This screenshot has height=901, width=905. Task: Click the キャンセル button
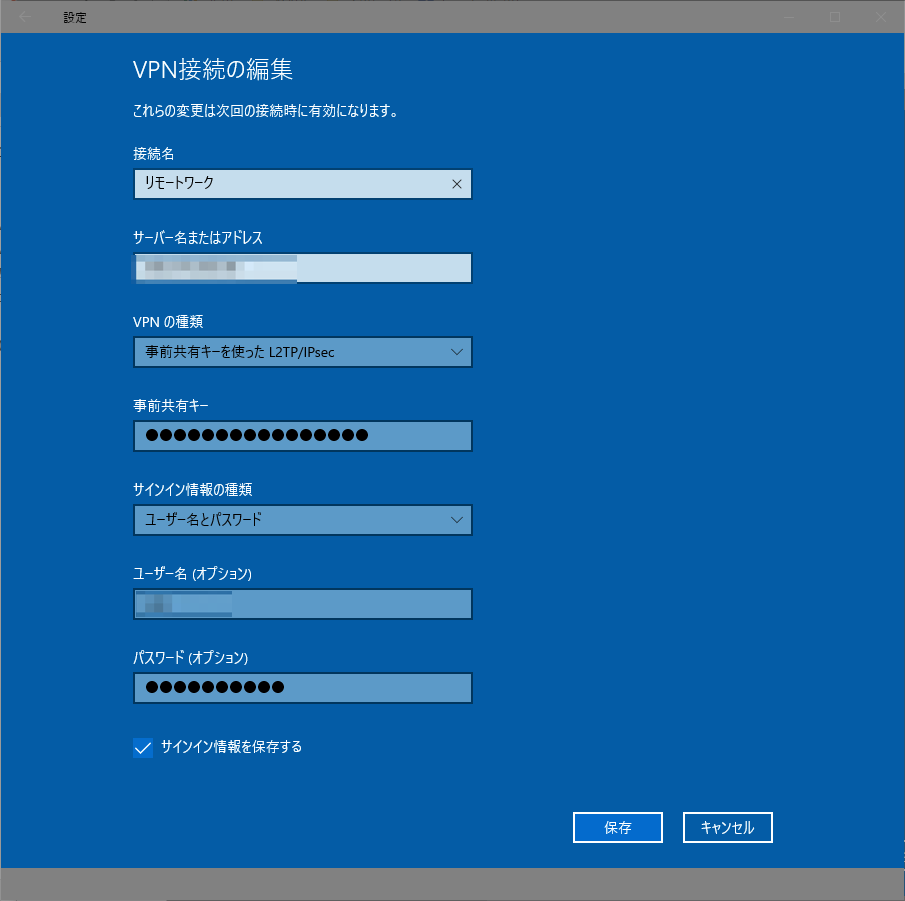click(x=727, y=828)
